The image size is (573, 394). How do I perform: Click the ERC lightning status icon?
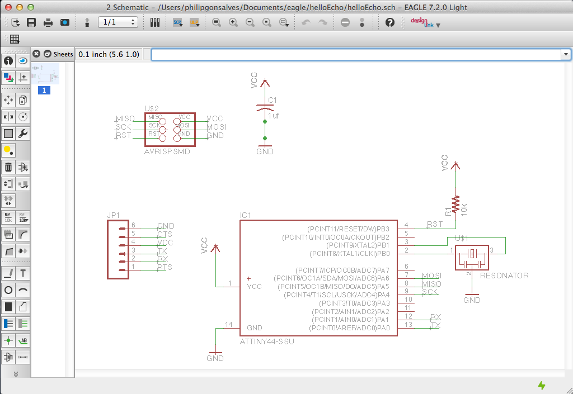[542, 385]
